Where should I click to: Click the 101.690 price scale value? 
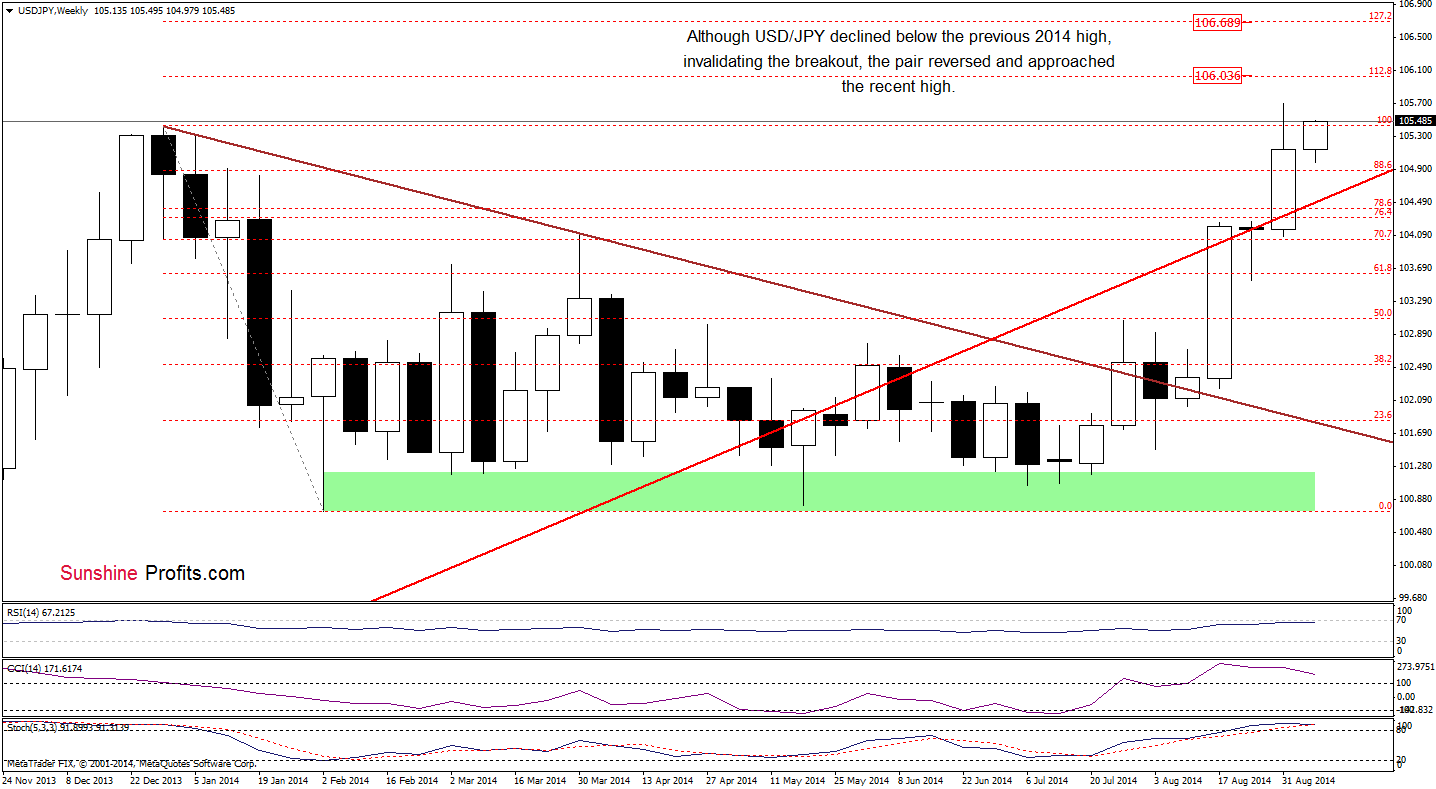1415,432
